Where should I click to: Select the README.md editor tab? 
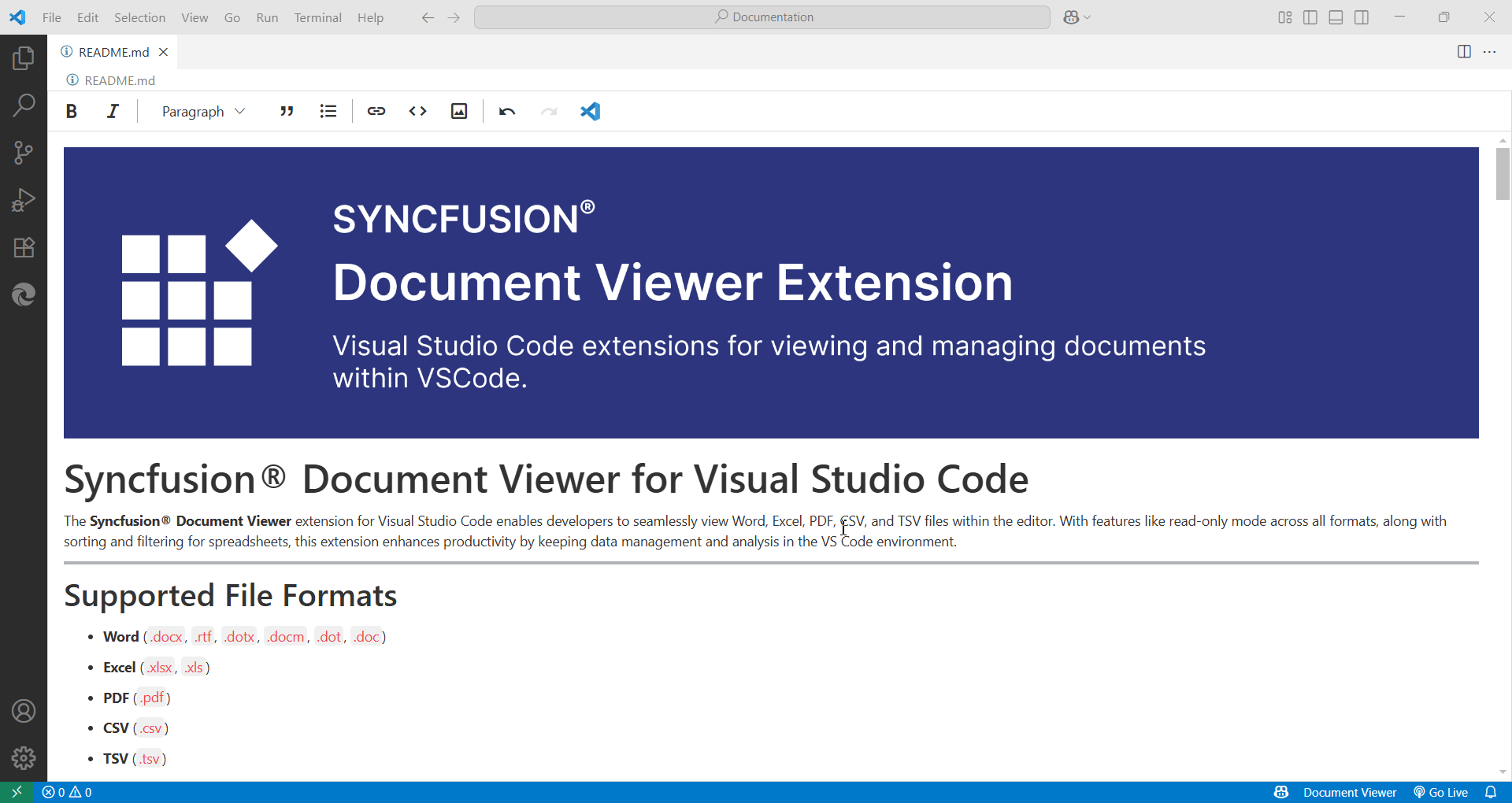point(113,52)
